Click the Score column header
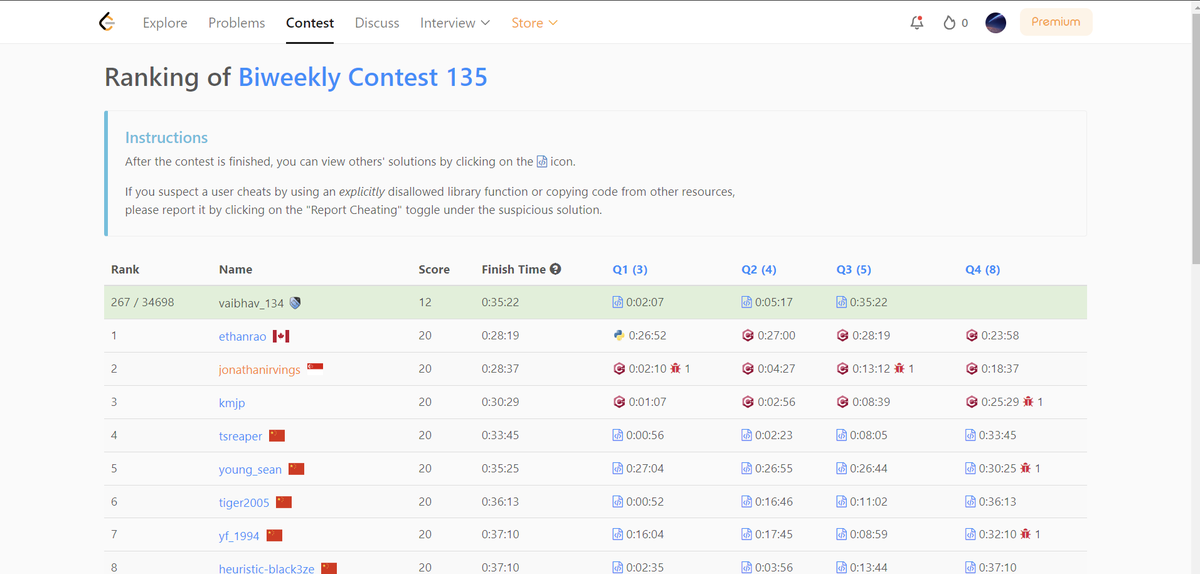Screen dimensions: 1200x574 pyautogui.click(x=434, y=269)
